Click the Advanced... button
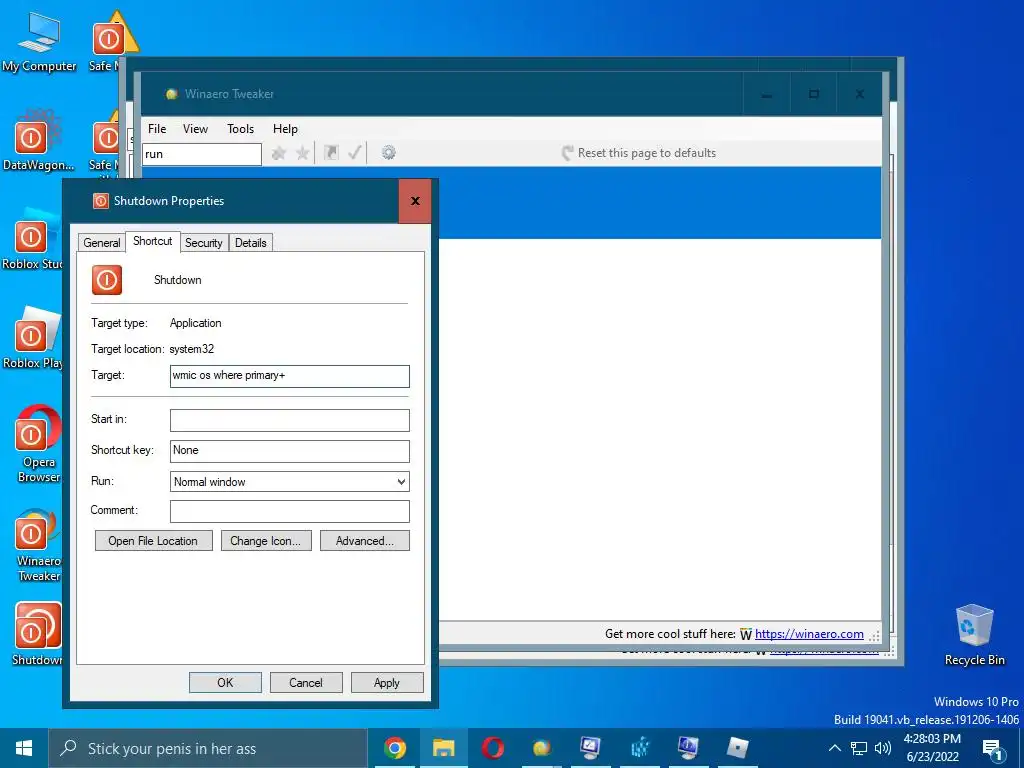1024x768 pixels. tap(364, 541)
